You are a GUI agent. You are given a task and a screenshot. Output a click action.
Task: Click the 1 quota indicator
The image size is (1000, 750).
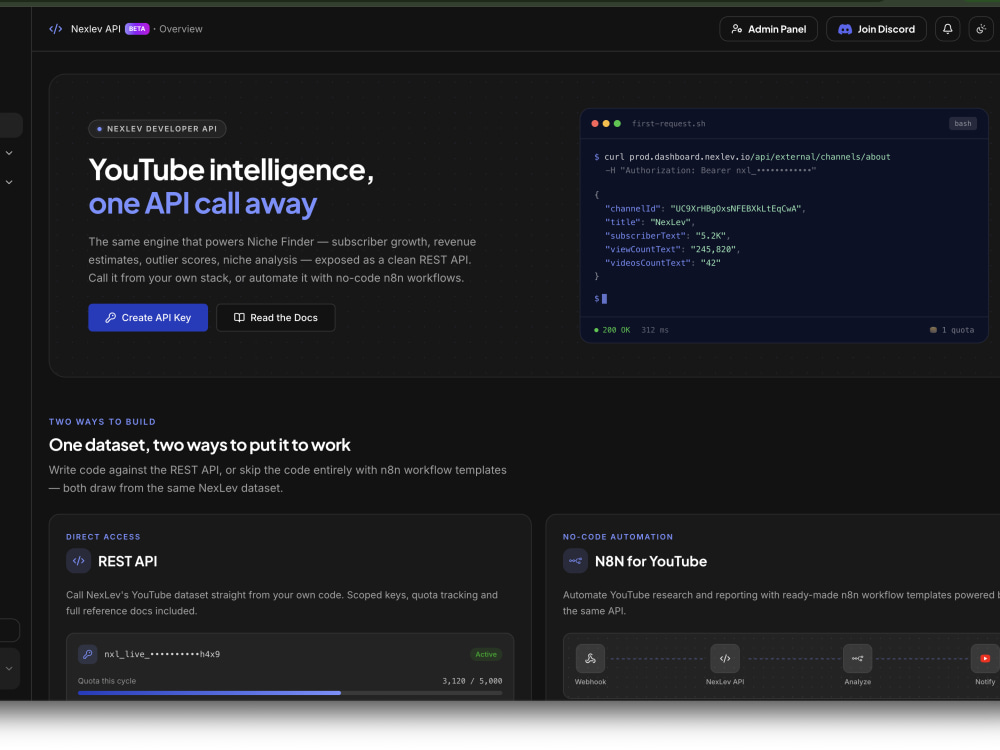(952, 330)
